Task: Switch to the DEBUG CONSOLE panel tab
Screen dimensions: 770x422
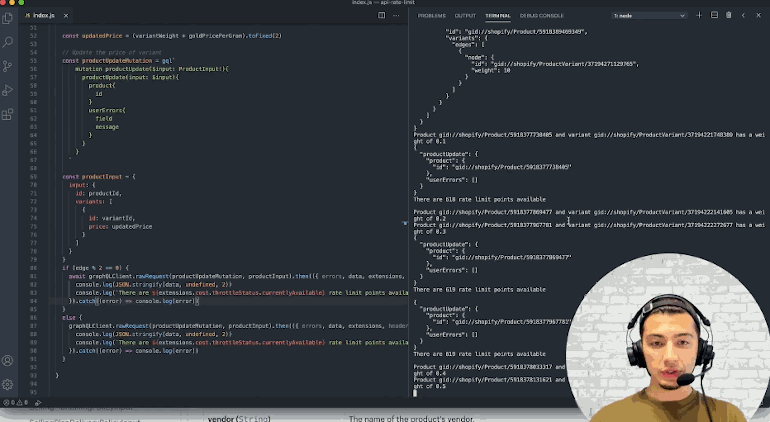Action: (x=542, y=16)
